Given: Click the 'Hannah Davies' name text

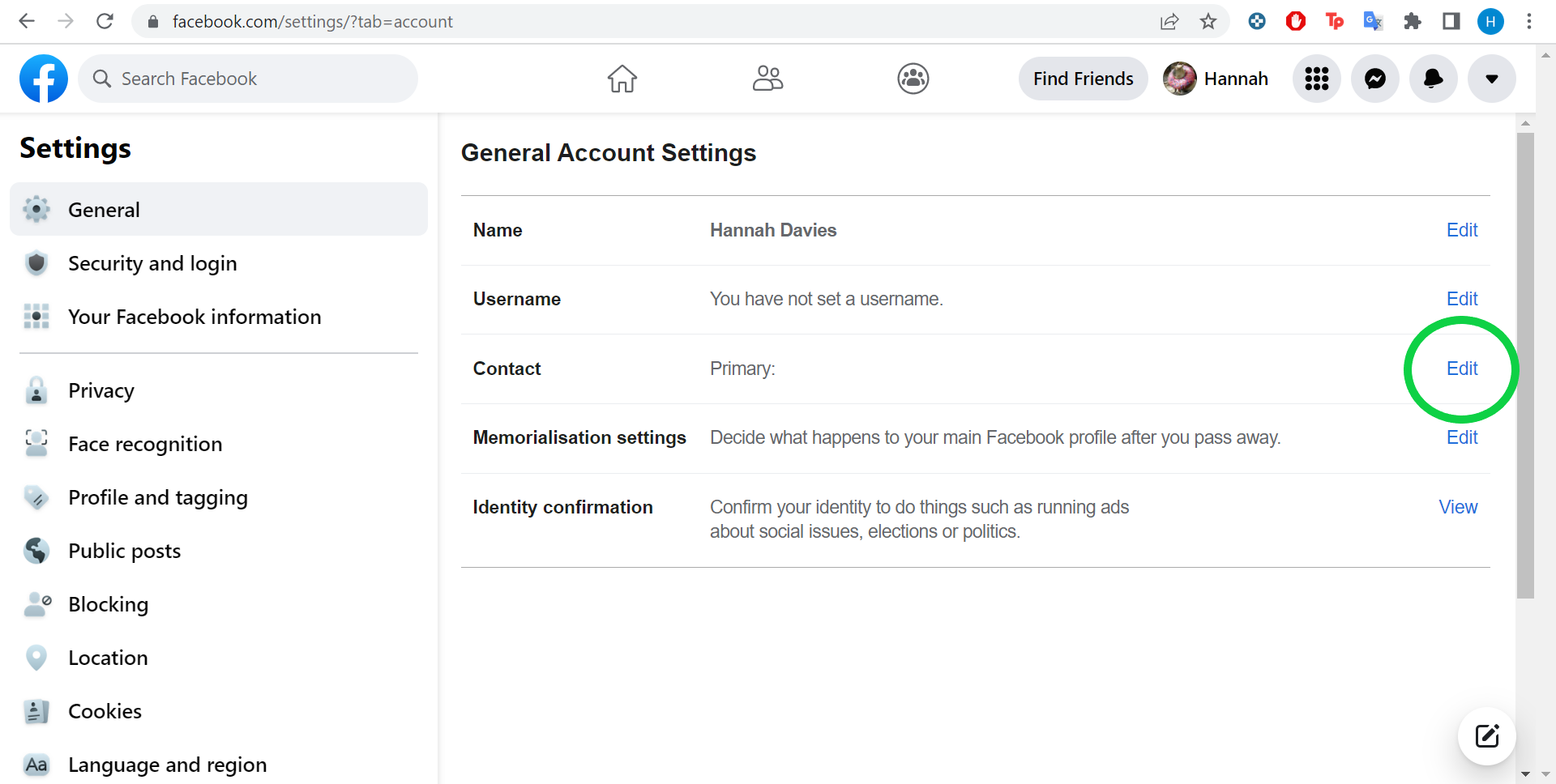Looking at the screenshot, I should point(773,230).
